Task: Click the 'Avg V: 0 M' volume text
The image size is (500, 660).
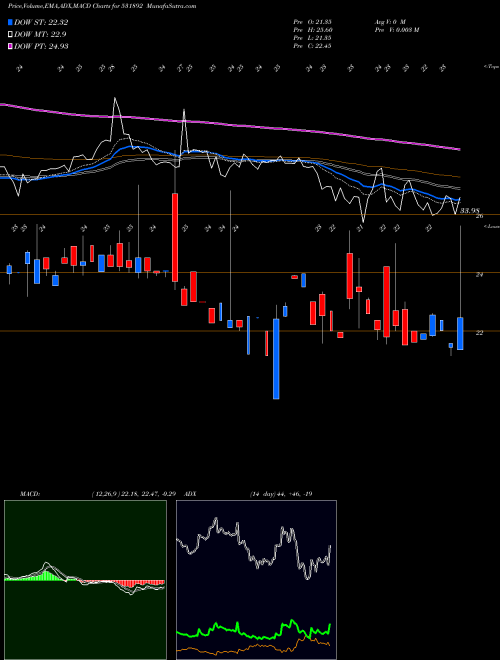Action: tap(389, 22)
